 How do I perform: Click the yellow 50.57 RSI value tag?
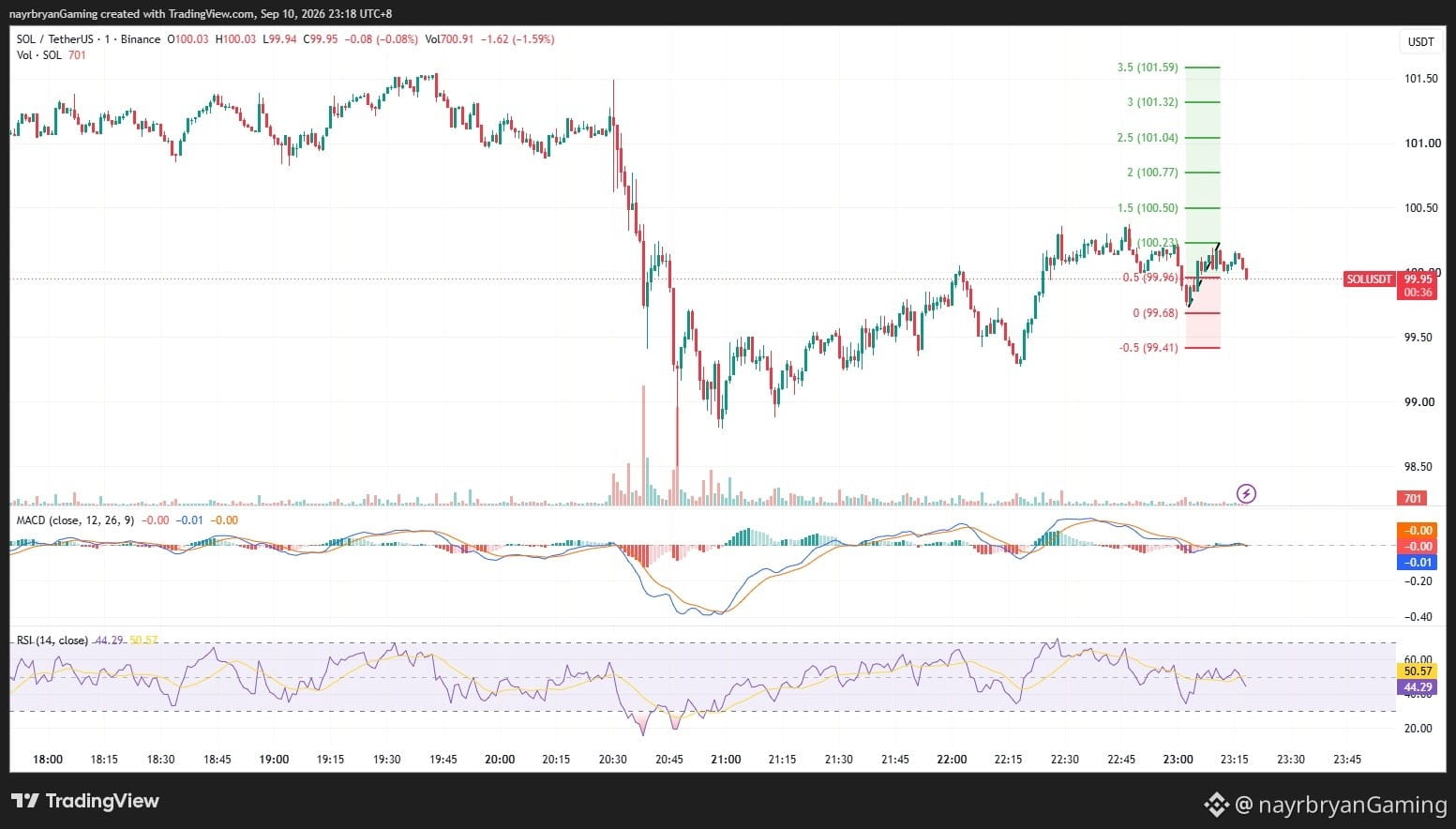click(1417, 671)
